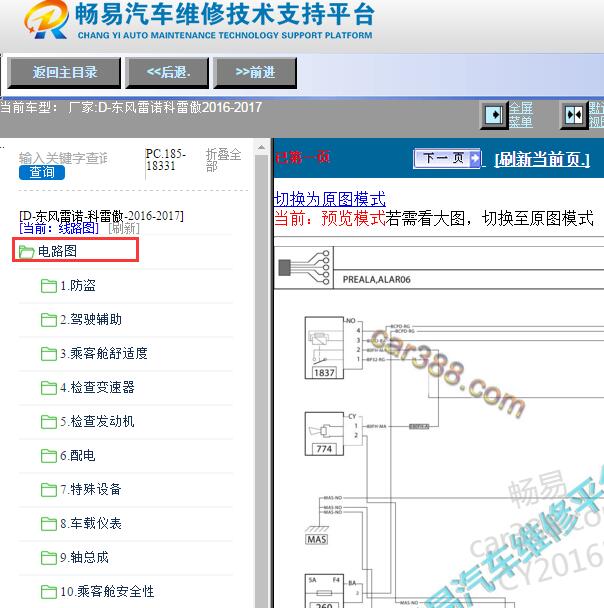This screenshot has height=608, width=604.
Task: Click the default view split icon
Action: [x=574, y=115]
